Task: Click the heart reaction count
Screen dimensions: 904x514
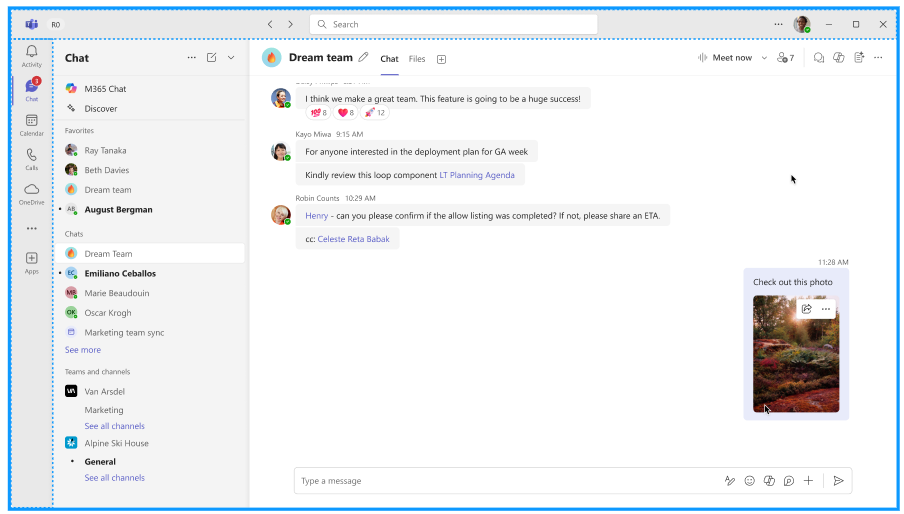Action: [345, 113]
